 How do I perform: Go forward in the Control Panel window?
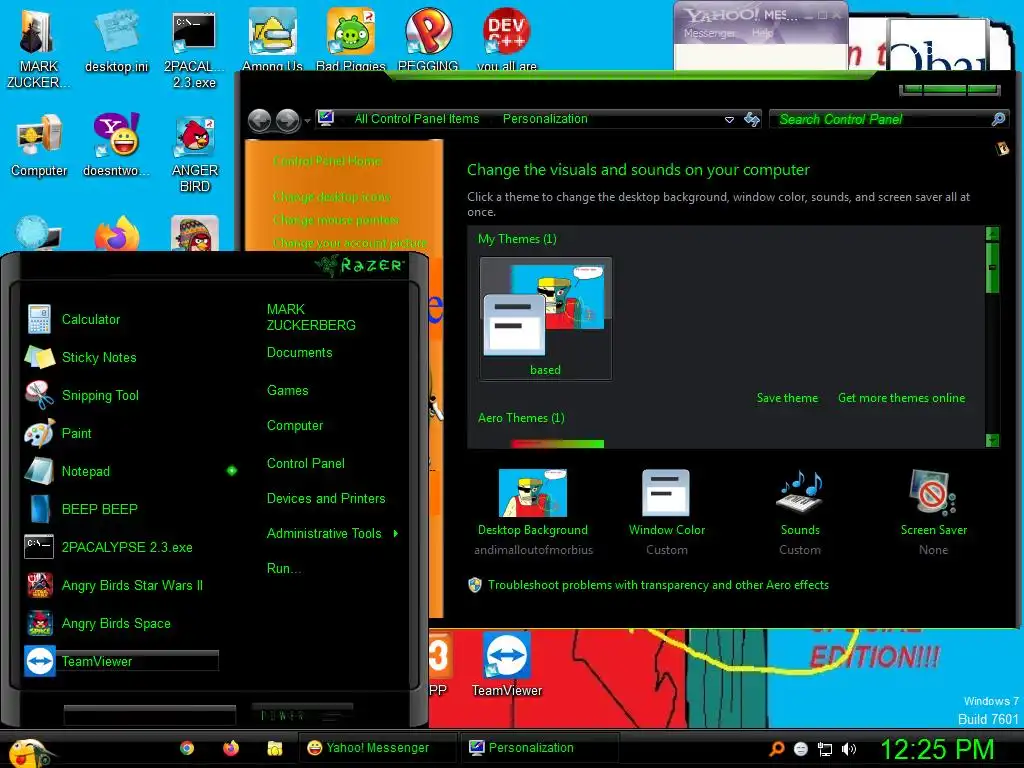[x=287, y=120]
